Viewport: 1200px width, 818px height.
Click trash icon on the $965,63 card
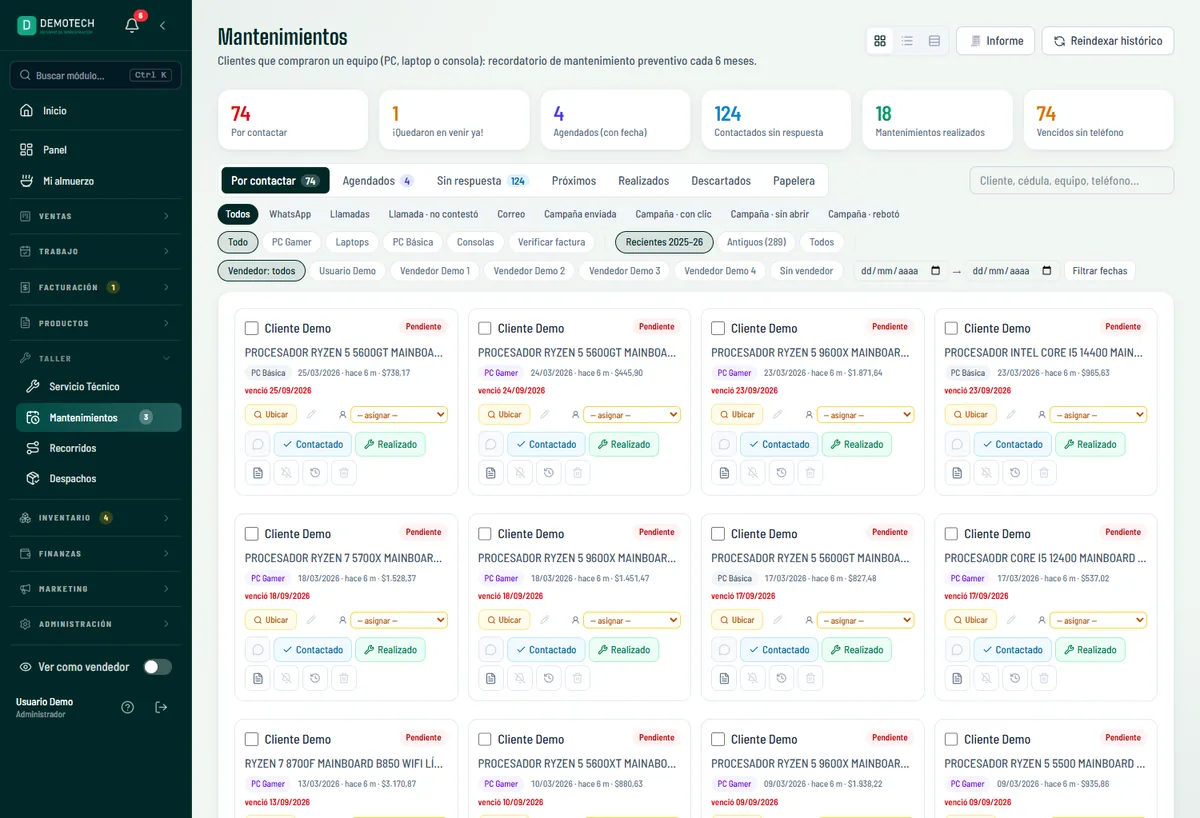(1043, 472)
